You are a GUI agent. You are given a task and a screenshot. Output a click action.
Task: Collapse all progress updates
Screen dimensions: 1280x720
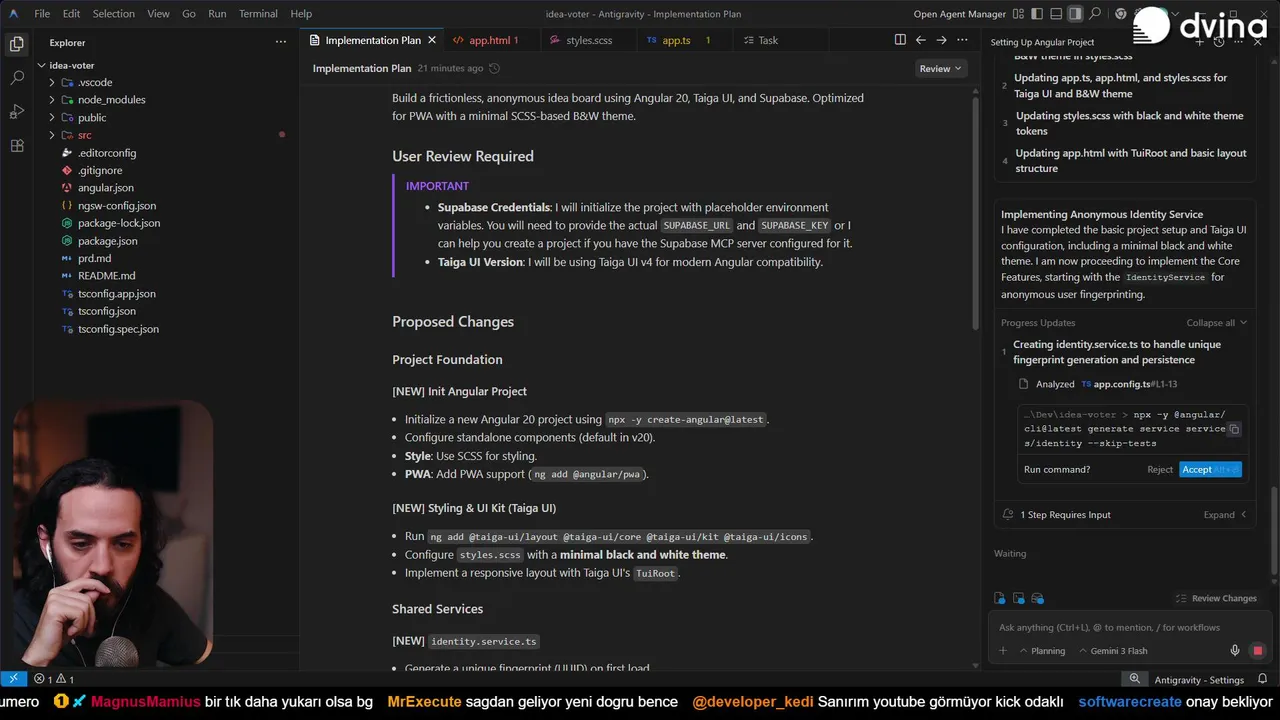pos(1216,323)
